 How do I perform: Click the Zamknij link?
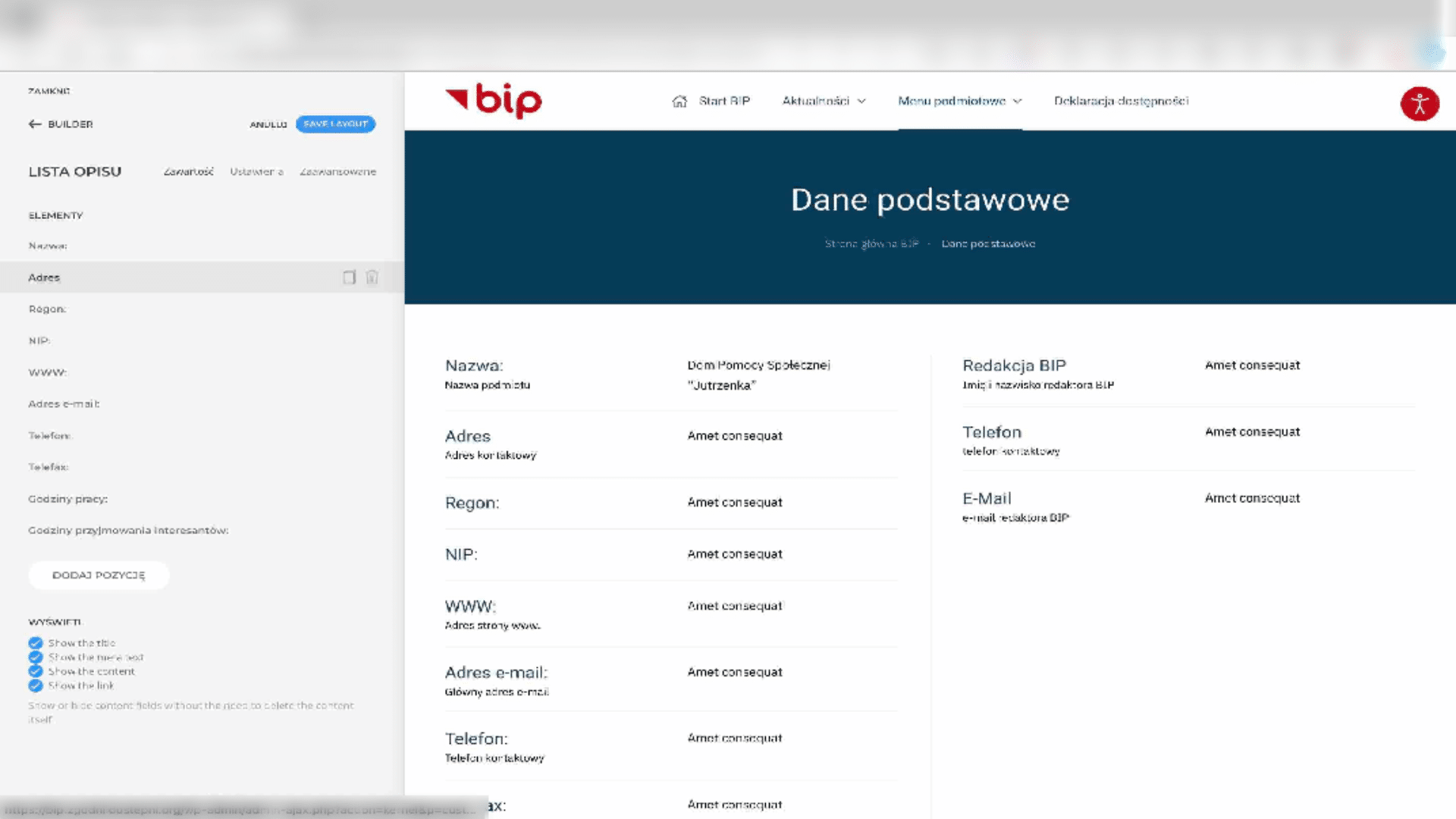click(49, 91)
